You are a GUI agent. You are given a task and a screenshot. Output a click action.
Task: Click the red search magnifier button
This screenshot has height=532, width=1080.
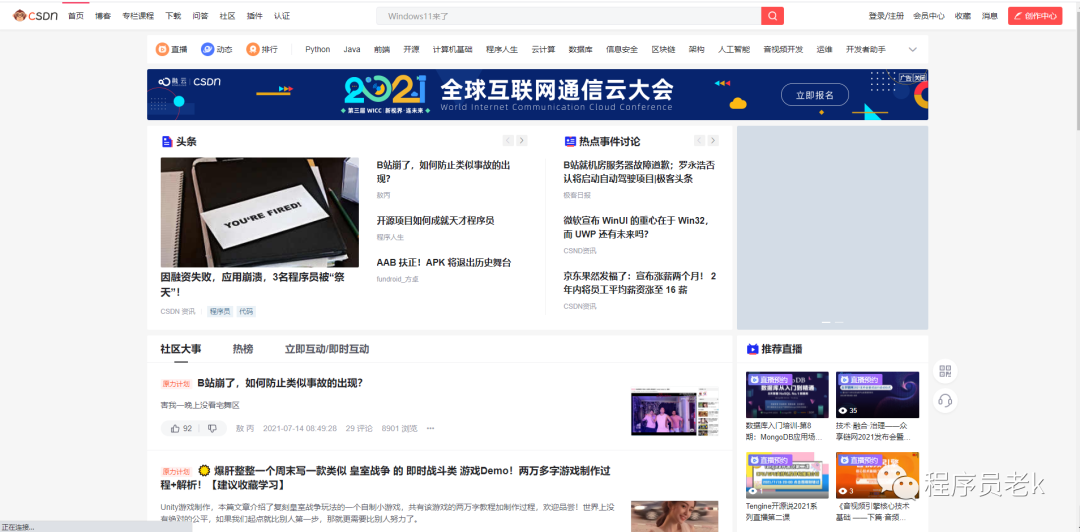pyautogui.click(x=772, y=16)
